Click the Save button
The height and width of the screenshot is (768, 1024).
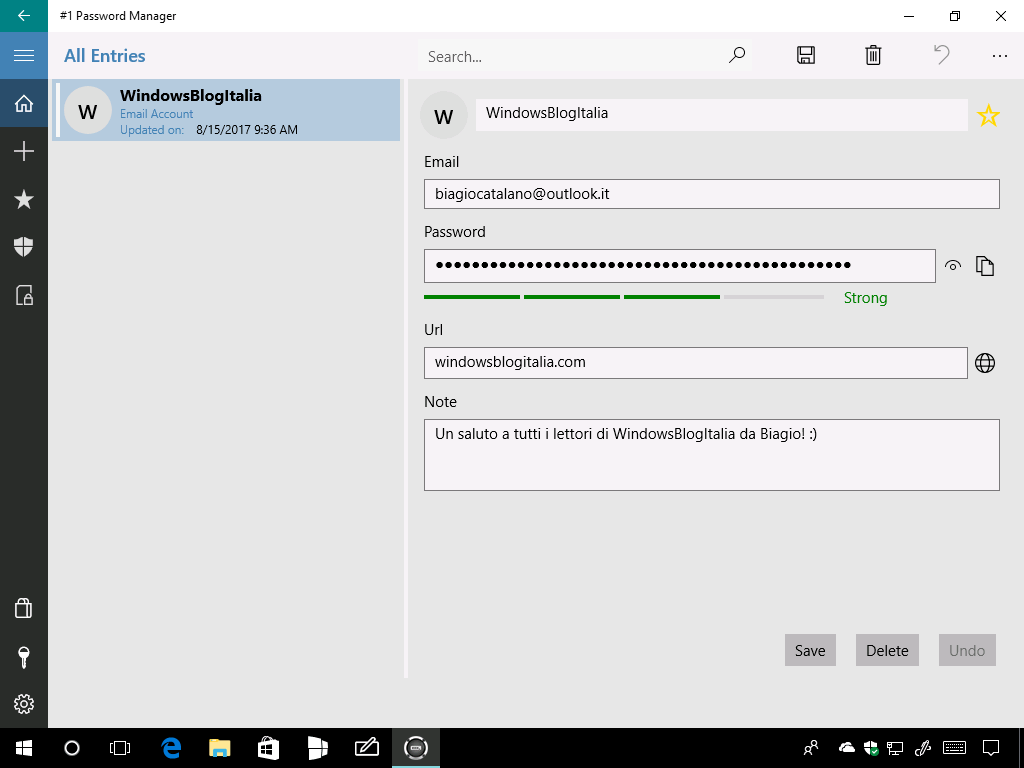tap(810, 650)
